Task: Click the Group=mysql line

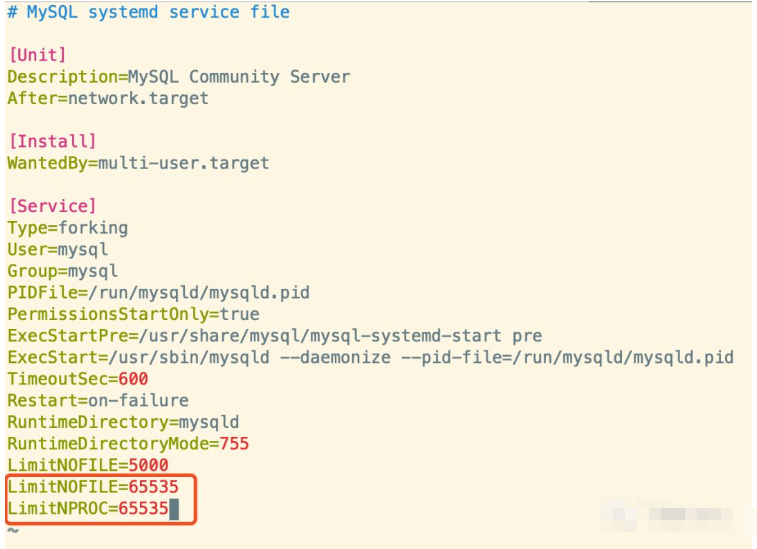Action: tap(62, 271)
